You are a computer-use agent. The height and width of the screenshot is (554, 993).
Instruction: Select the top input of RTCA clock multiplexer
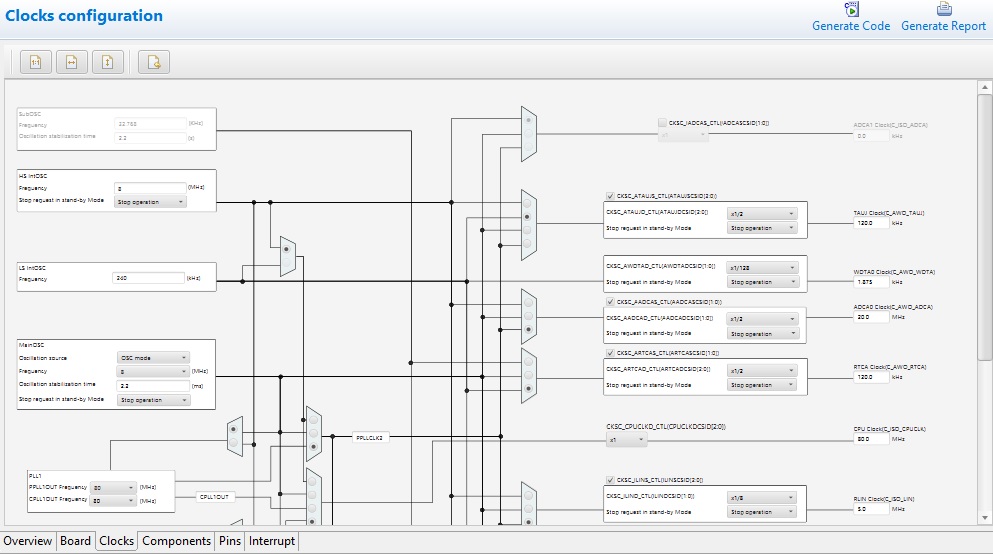[x=528, y=362]
